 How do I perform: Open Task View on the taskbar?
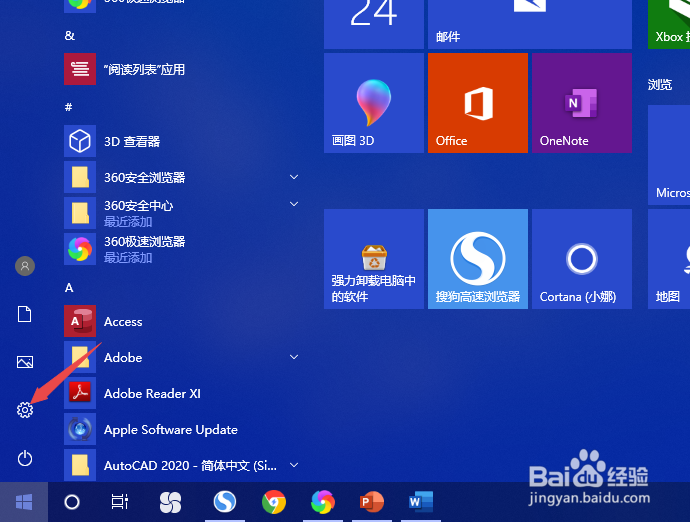coord(120,502)
